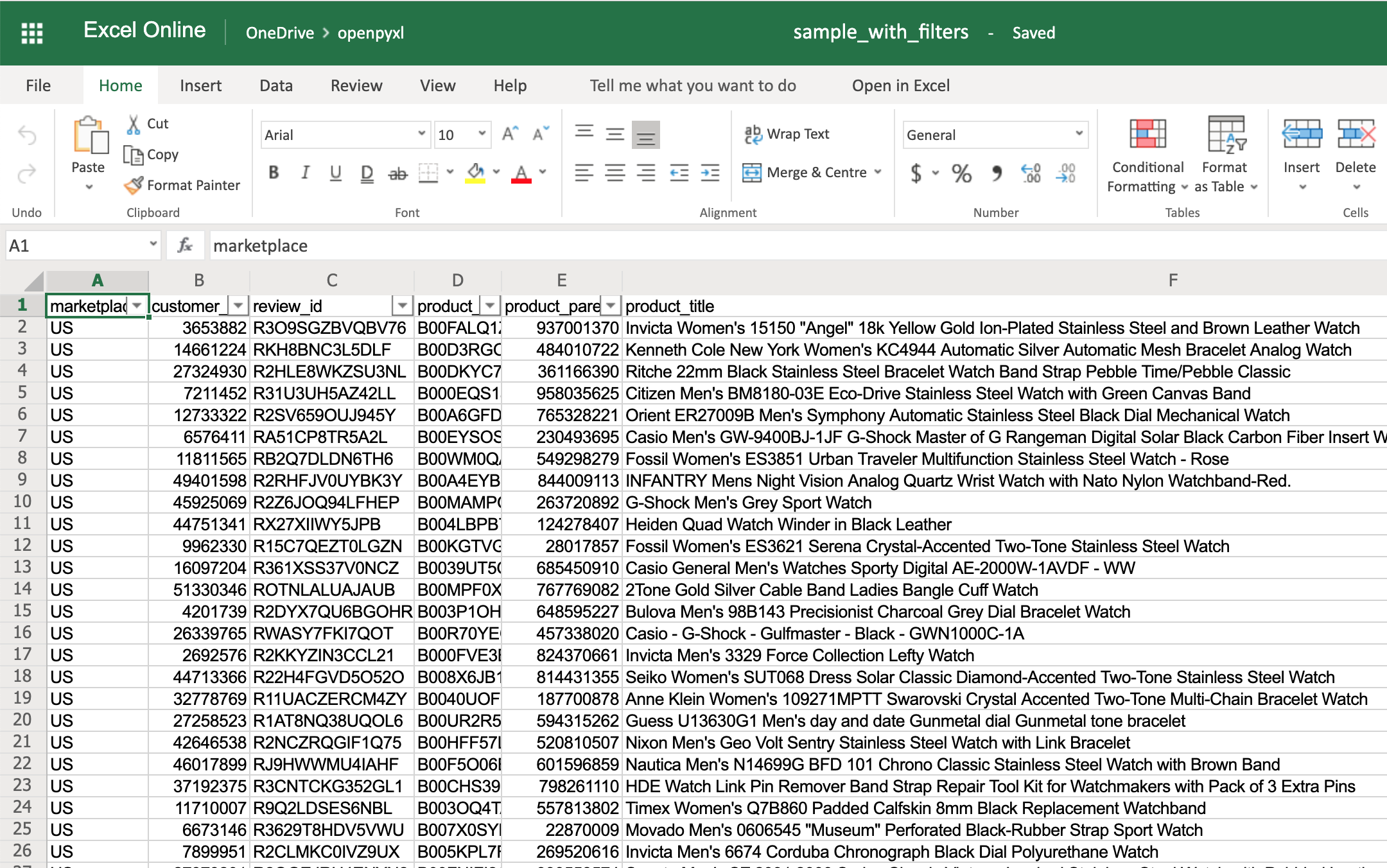Switch to the Insert tab

[x=200, y=85]
